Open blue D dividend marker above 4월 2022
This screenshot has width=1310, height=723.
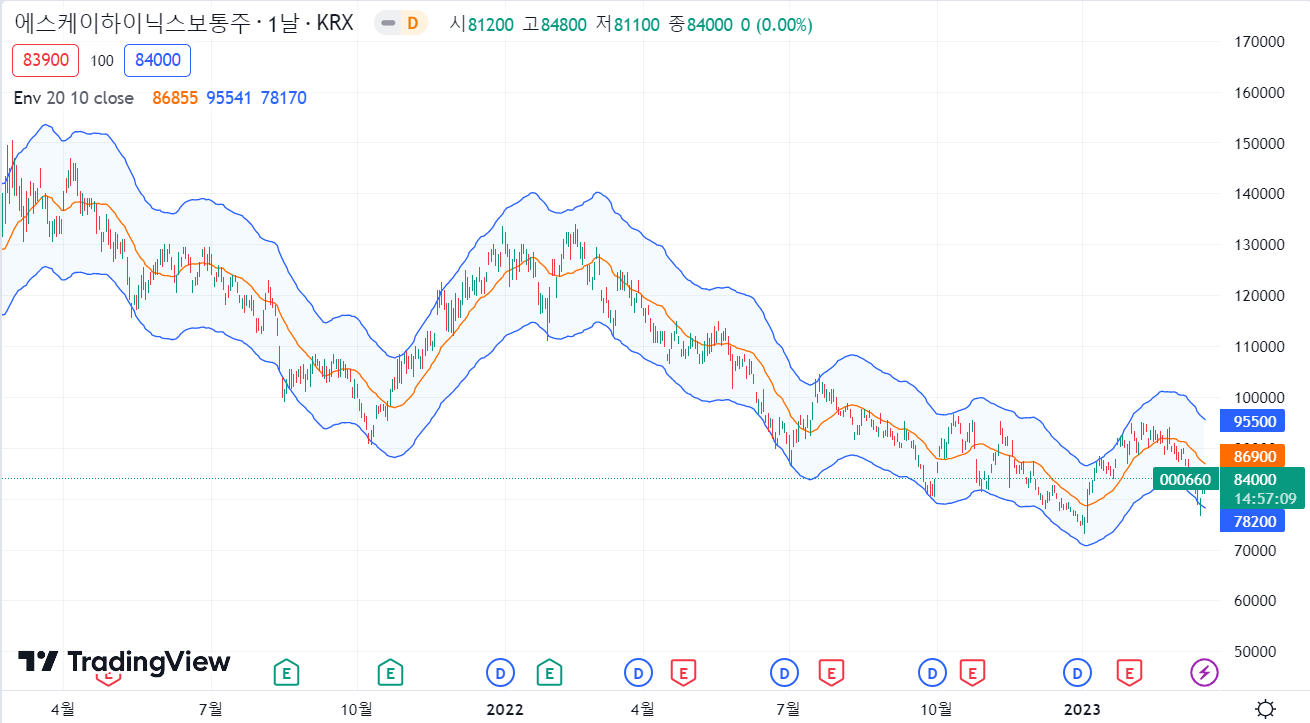tap(638, 673)
